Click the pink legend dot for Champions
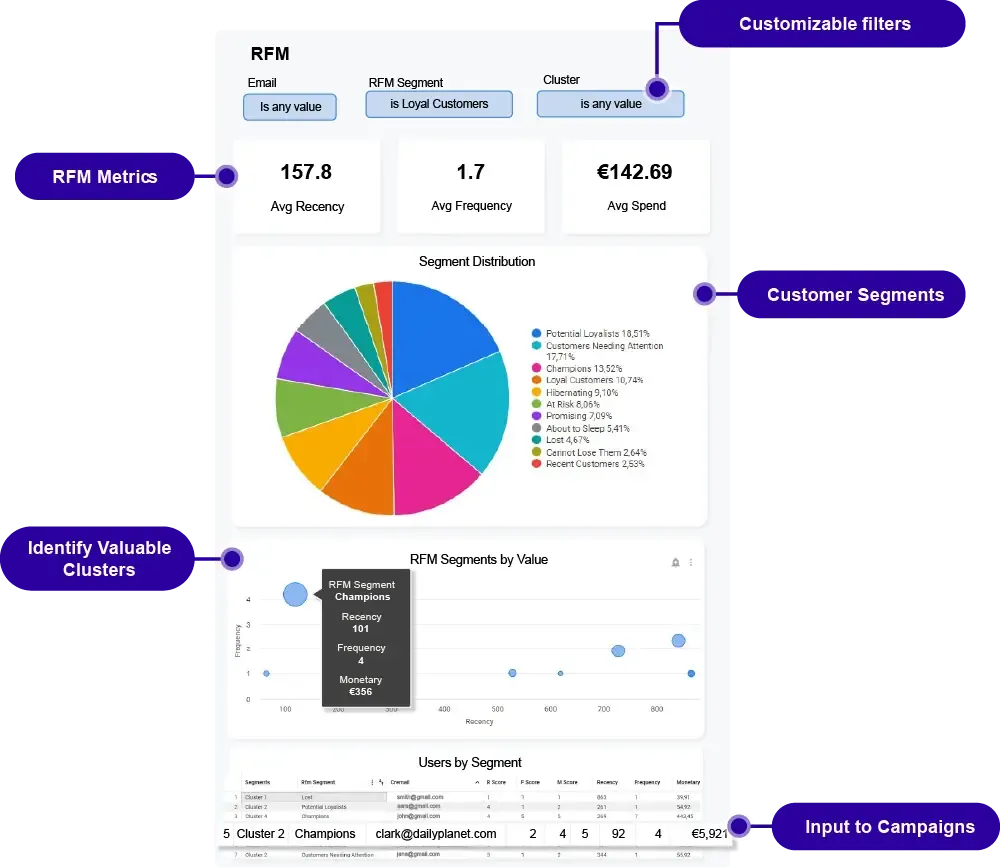This screenshot has width=1000, height=868. click(536, 368)
